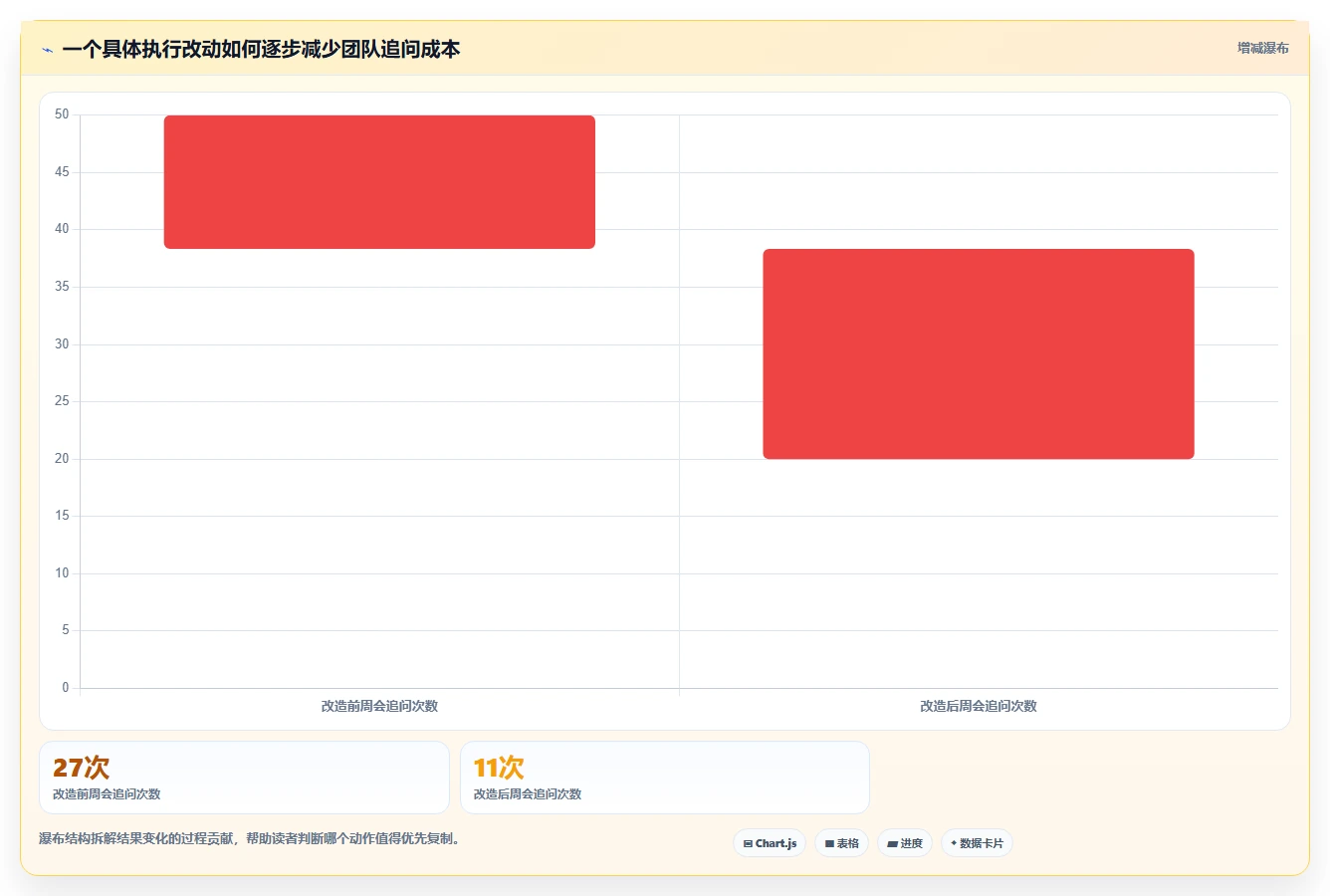Image resolution: width=1330 pixels, height=896 pixels.
Task: Click the Chart.js tag chip
Action: tap(770, 843)
